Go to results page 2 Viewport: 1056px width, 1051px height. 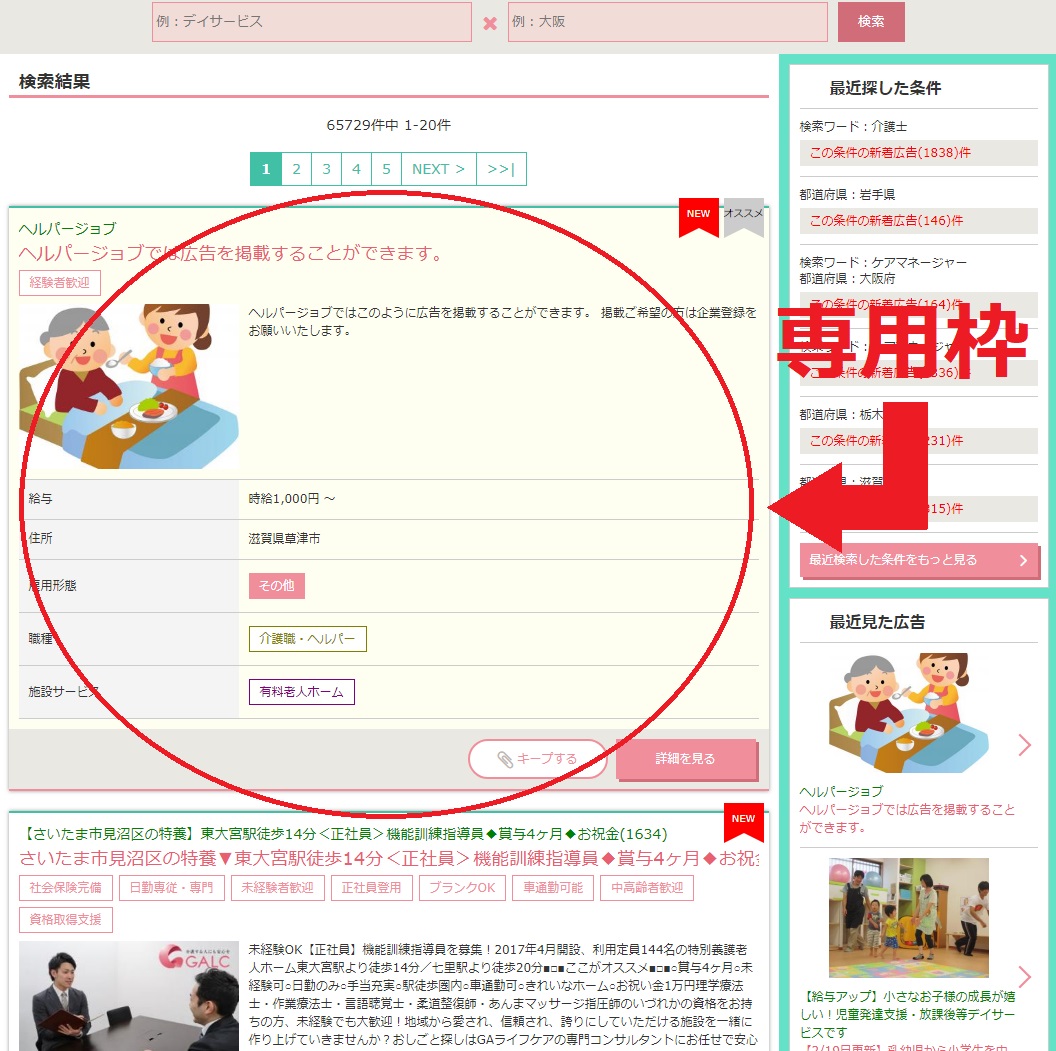[x=296, y=169]
